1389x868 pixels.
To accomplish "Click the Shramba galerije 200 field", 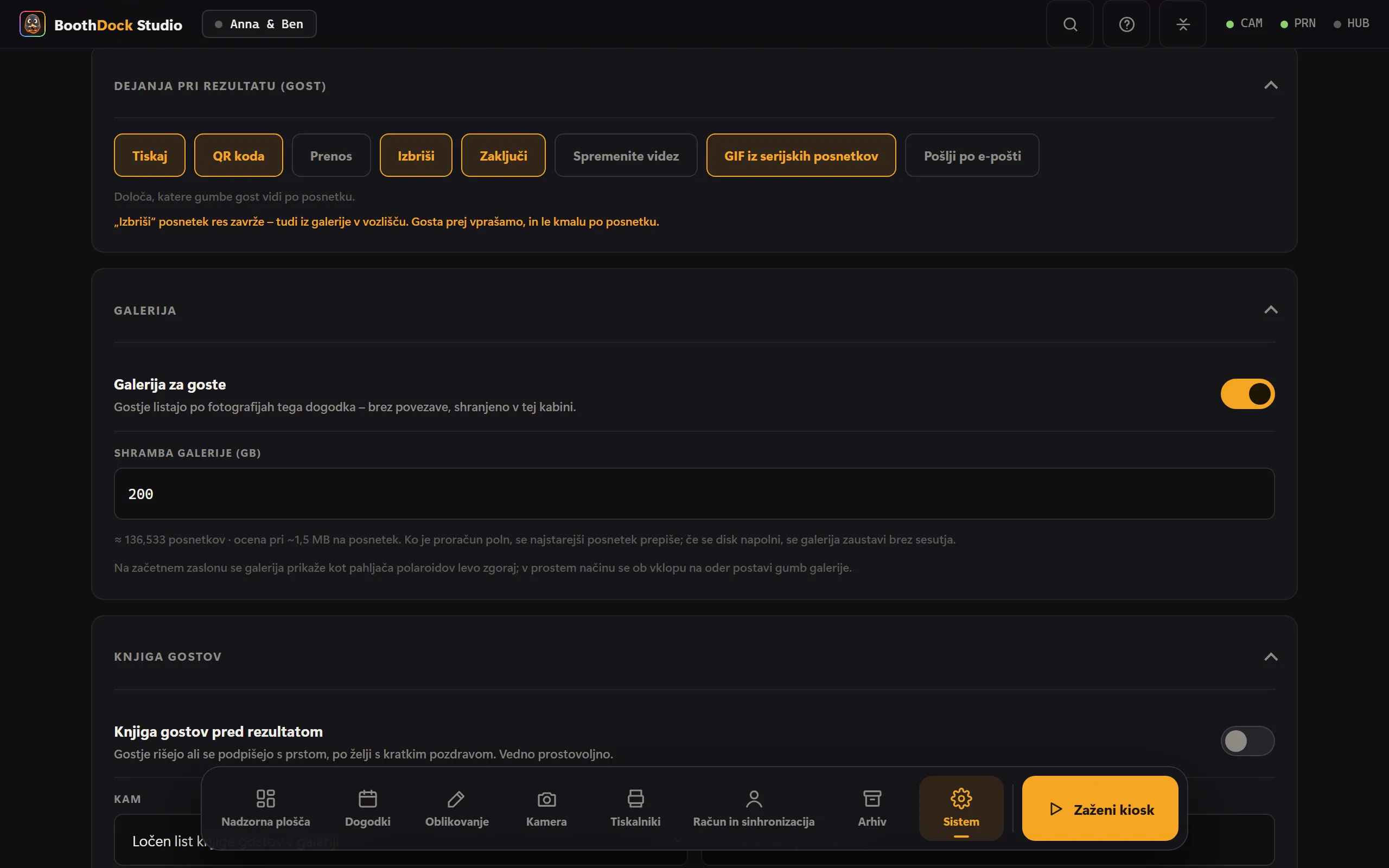I will (694, 494).
